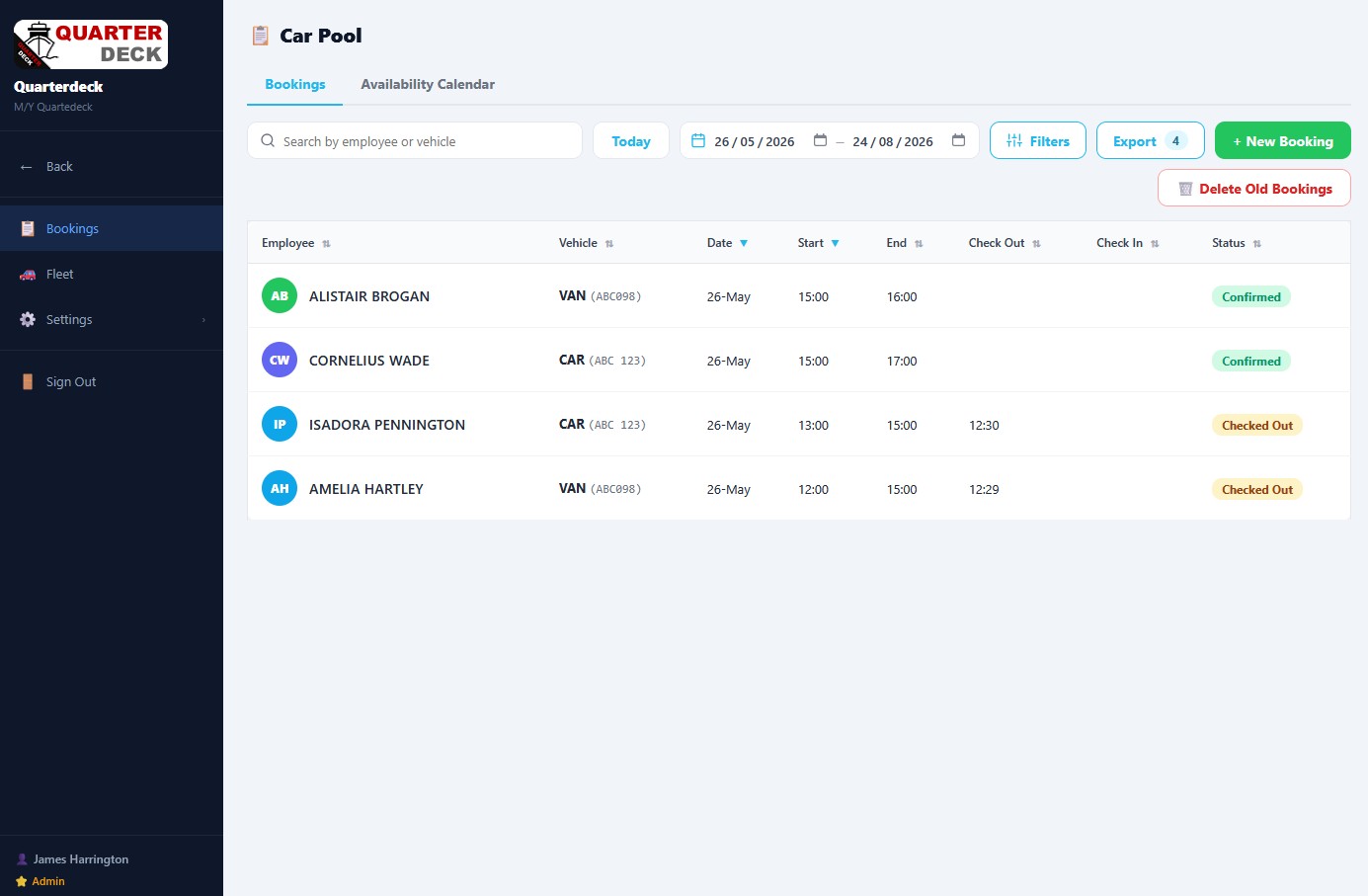
Task: Click Confirmed status for Cornelius Wade
Action: point(1251,361)
